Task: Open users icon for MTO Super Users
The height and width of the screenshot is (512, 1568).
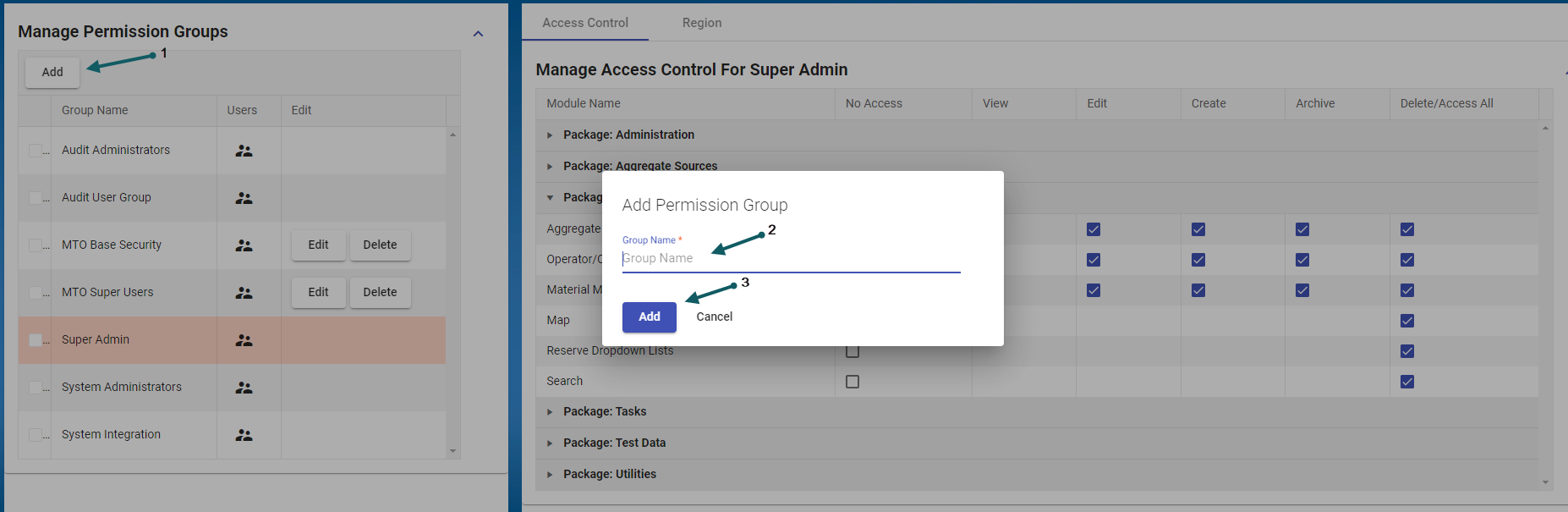Action: pyautogui.click(x=244, y=293)
